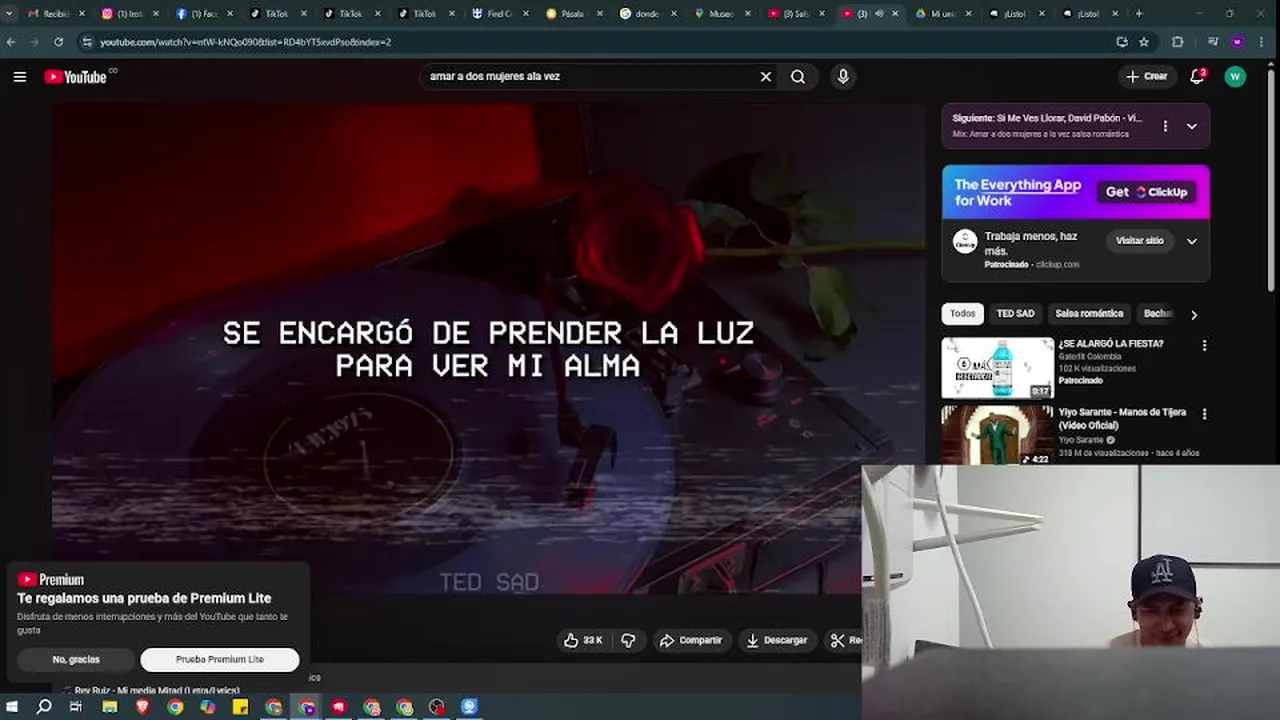
Task: Open the browser extensions puzzle icon
Action: [1177, 42]
